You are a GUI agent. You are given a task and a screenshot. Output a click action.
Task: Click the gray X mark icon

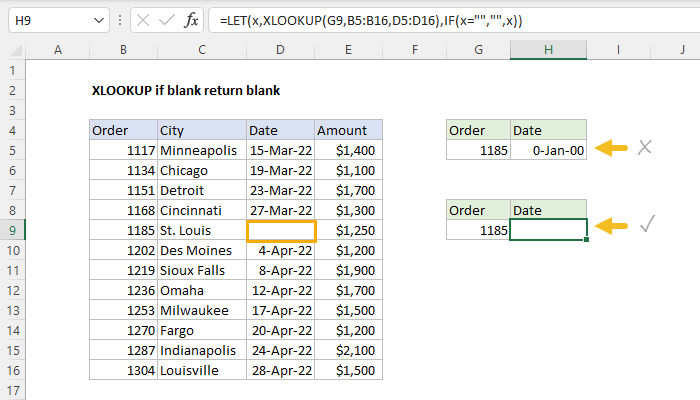click(645, 148)
